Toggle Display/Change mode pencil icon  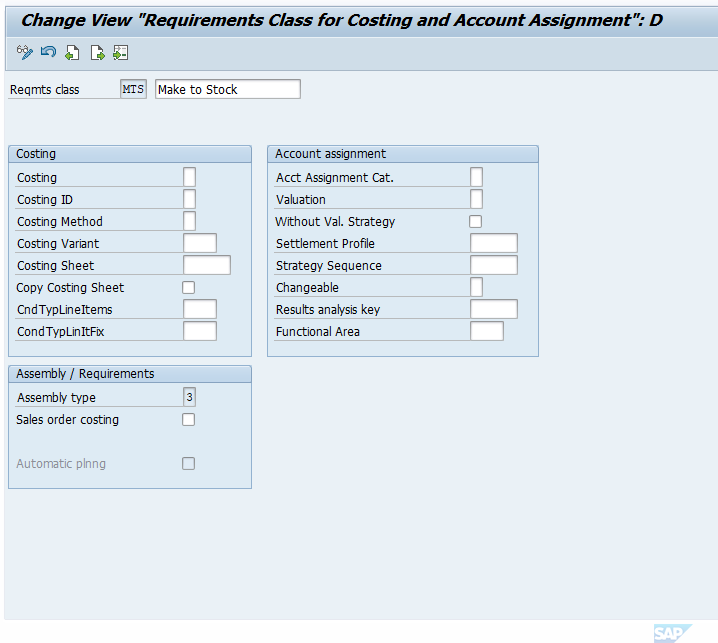[24, 53]
